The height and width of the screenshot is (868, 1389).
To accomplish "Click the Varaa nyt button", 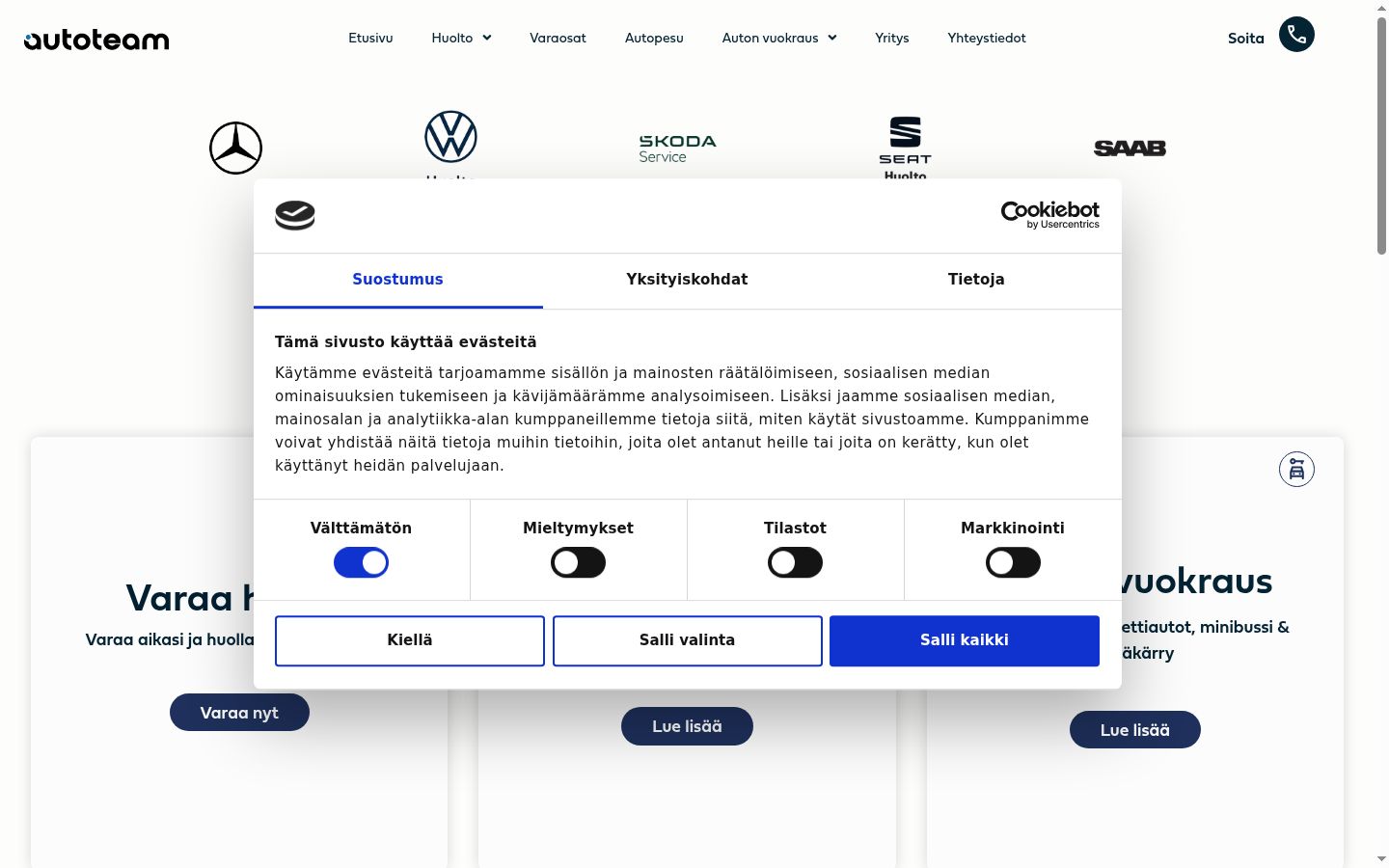I will click(239, 712).
